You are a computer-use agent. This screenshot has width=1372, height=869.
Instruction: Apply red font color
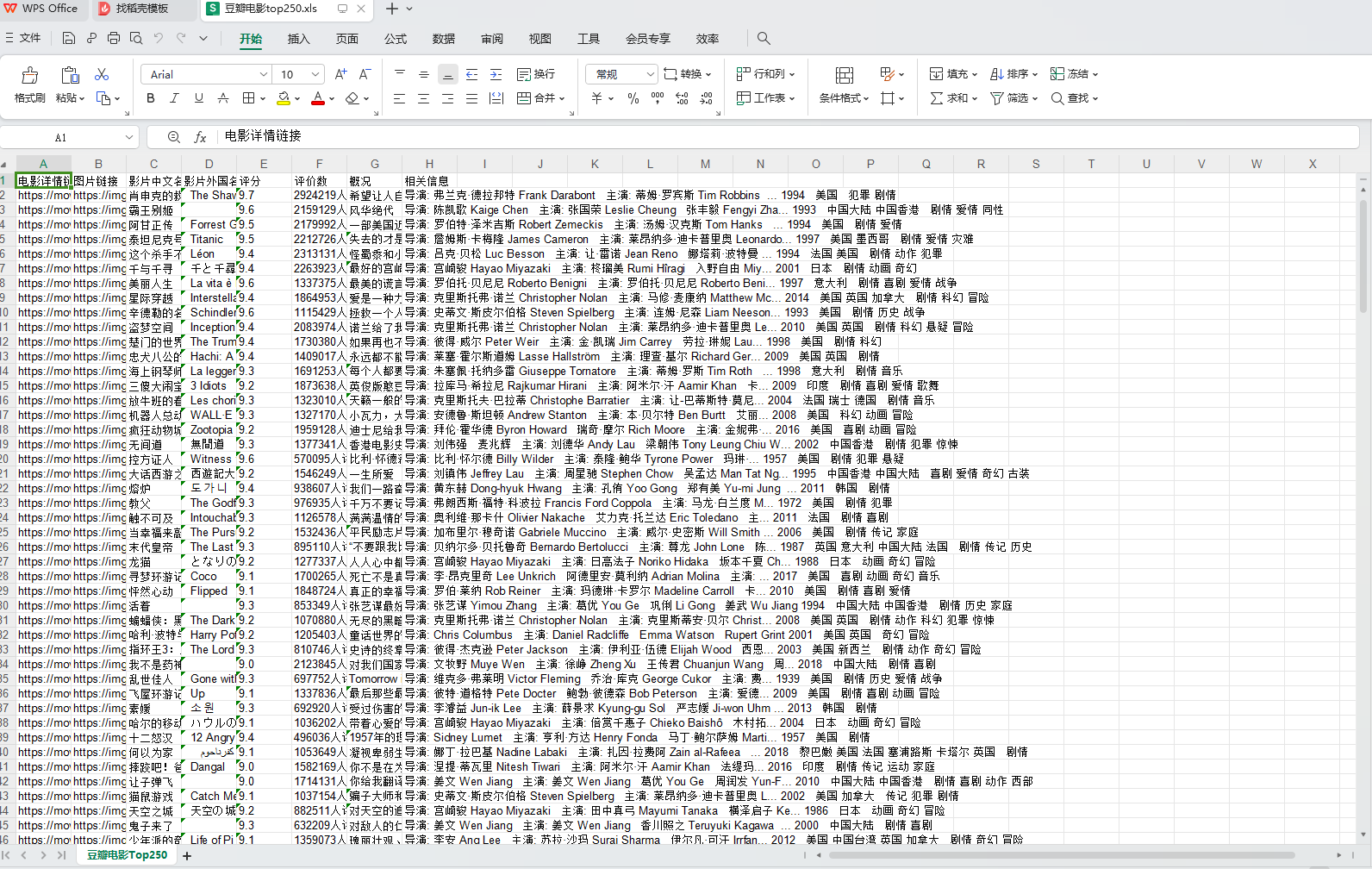[318, 98]
